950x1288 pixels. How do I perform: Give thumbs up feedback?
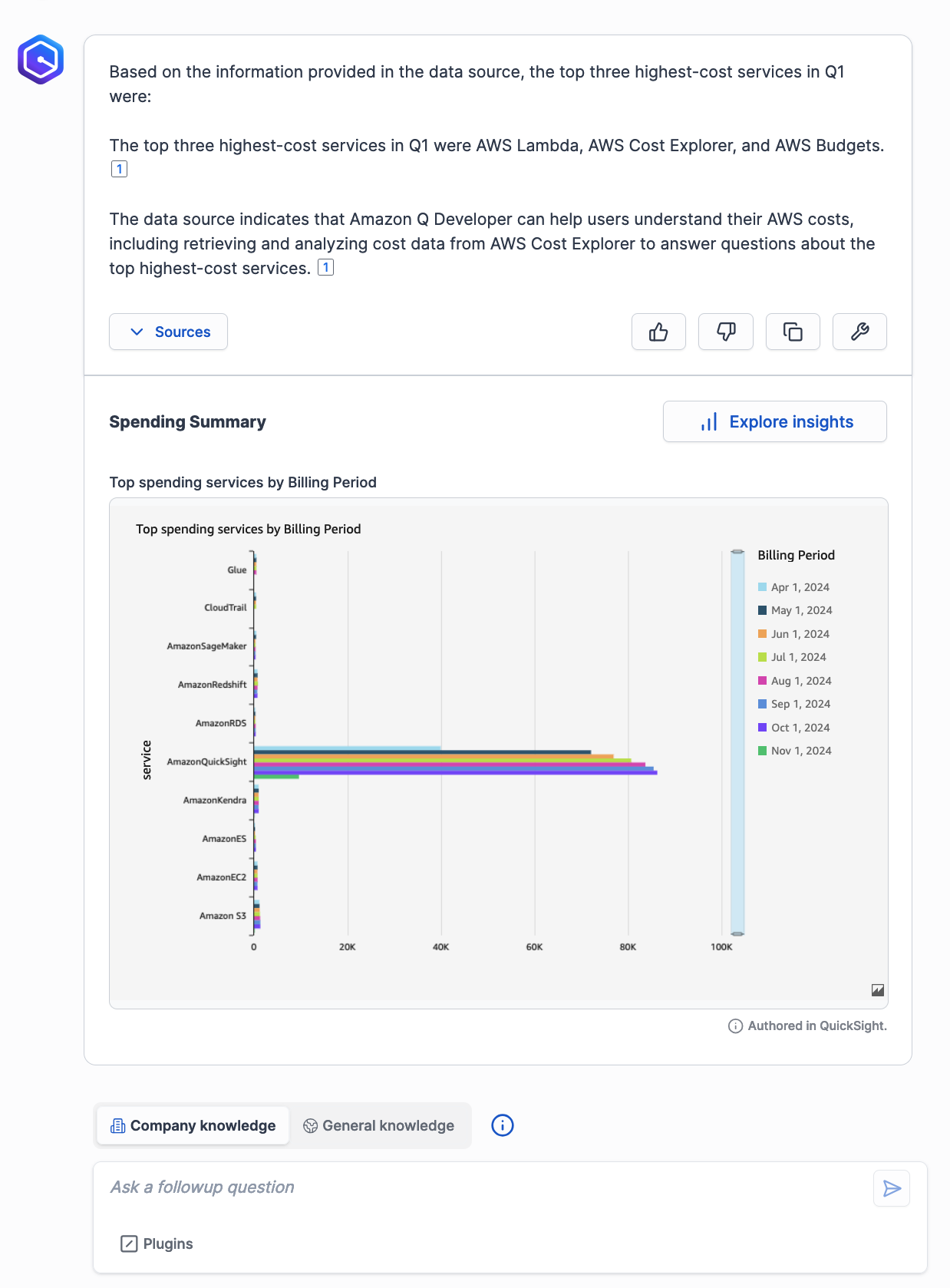point(658,332)
